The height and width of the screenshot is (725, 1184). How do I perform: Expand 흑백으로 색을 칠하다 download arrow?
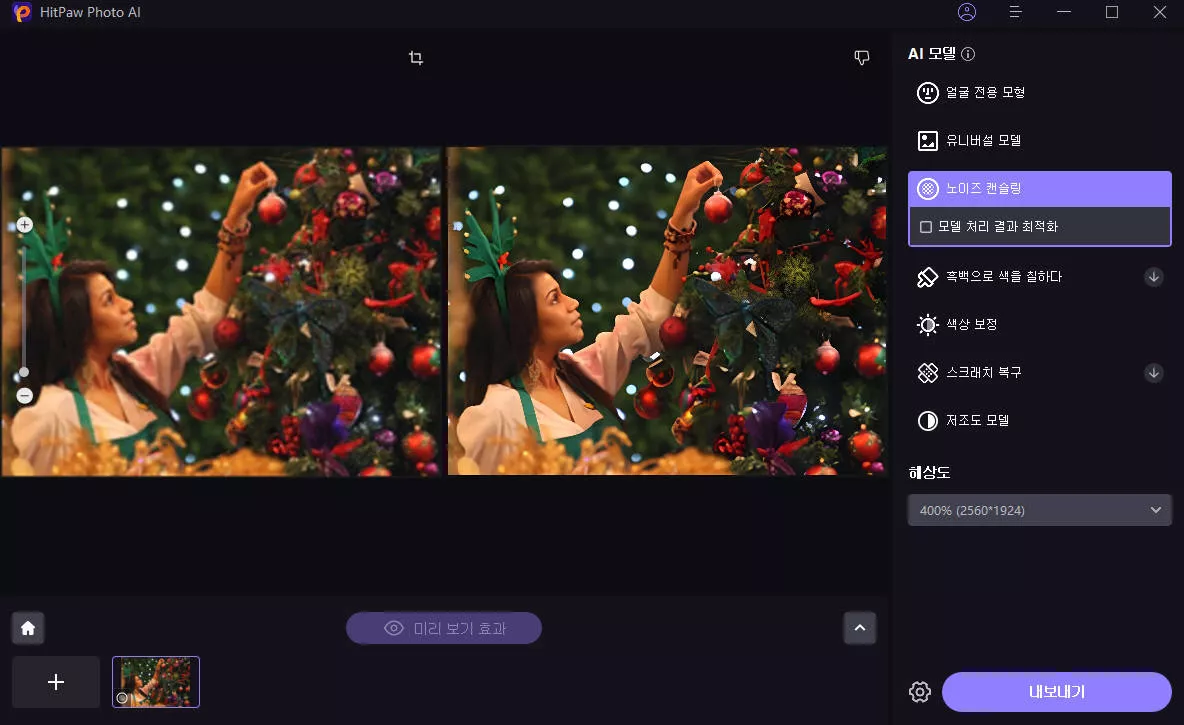click(x=1154, y=277)
